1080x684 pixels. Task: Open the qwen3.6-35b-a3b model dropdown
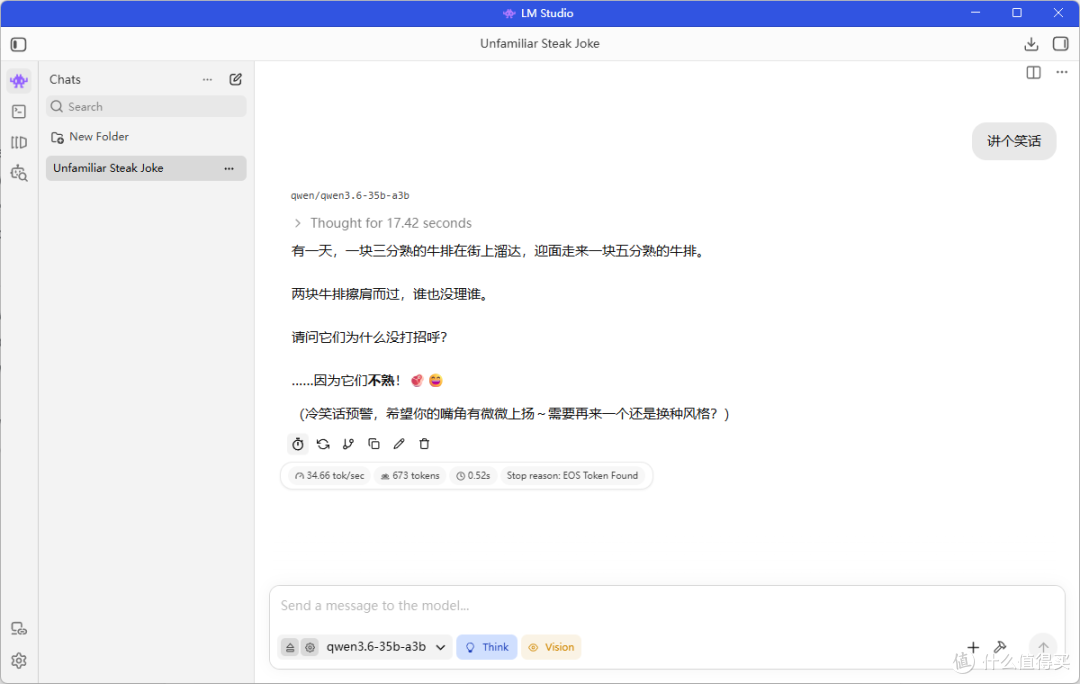[x=386, y=647]
